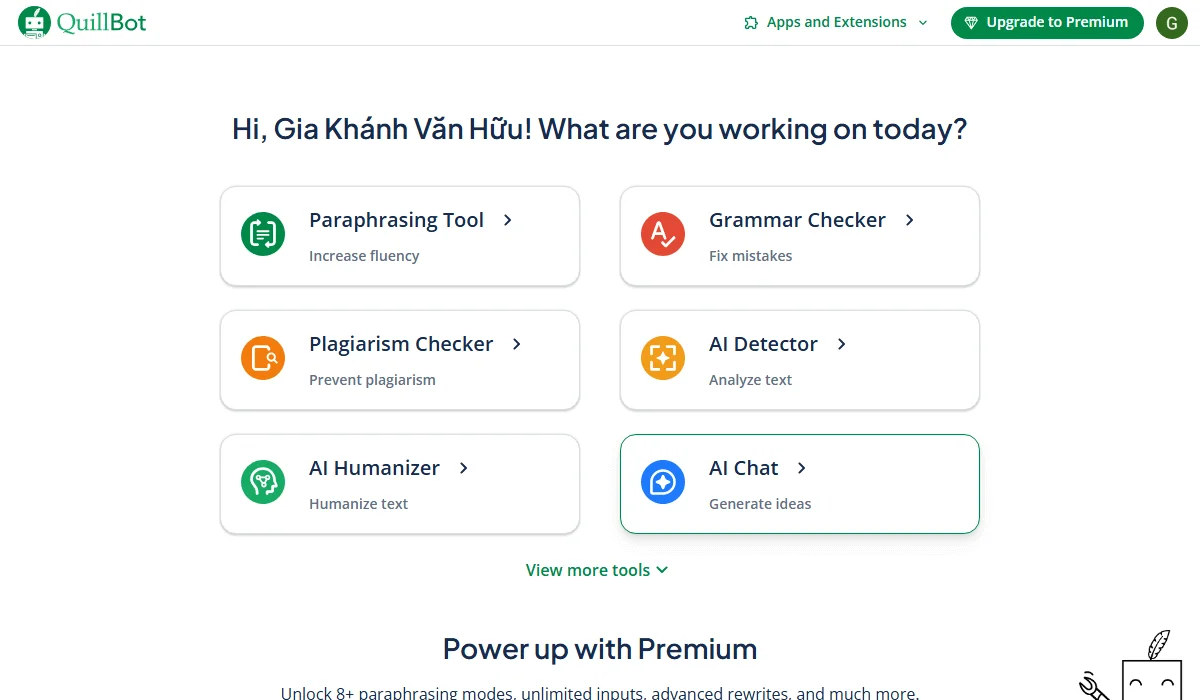Screen dimensions: 1200x700
Task: Click the Grammar Checker red icon
Action: pos(663,234)
